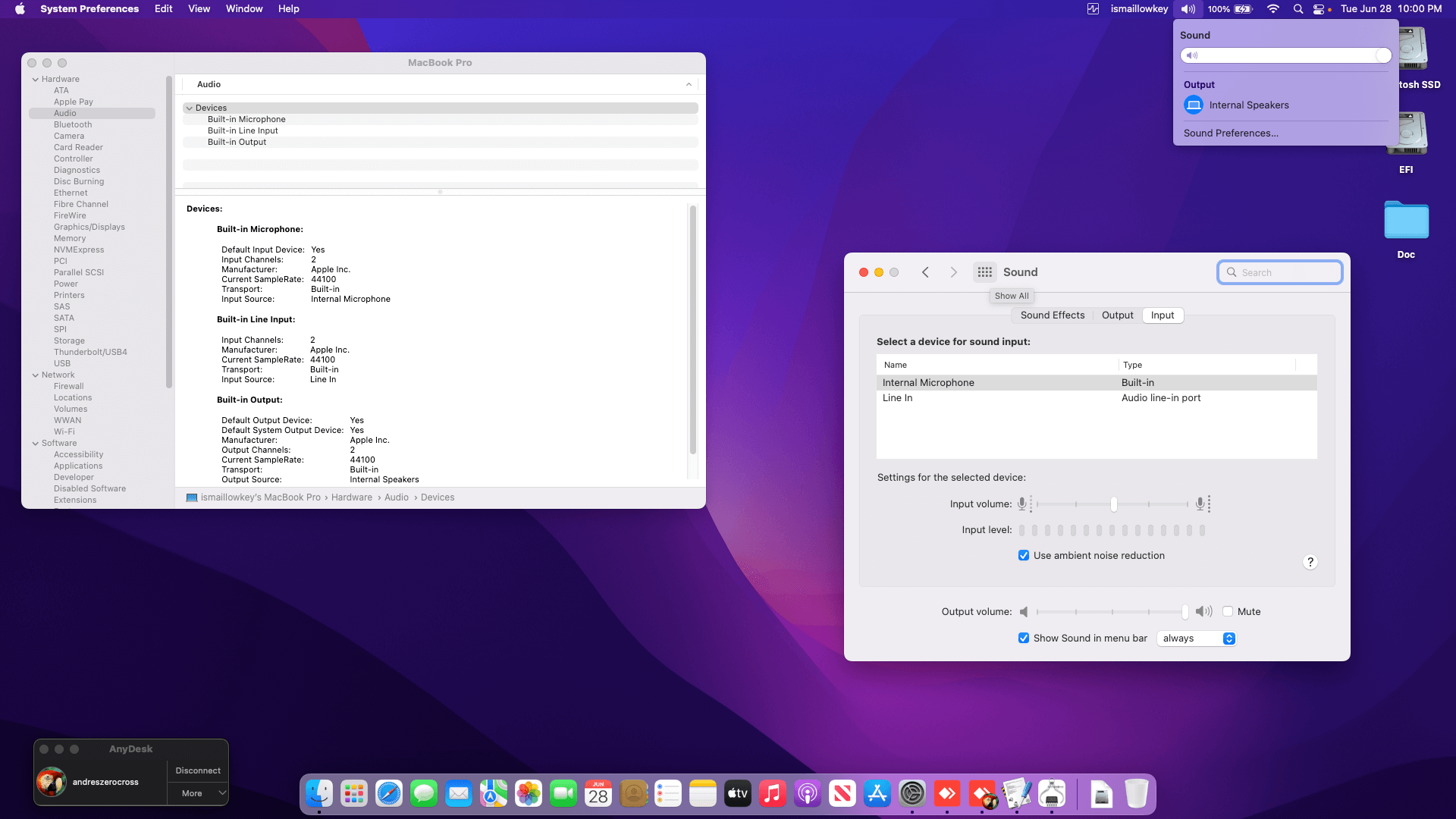This screenshot has height=819, width=1456.
Task: Launch FaceTime from the Dock
Action: pos(563,794)
